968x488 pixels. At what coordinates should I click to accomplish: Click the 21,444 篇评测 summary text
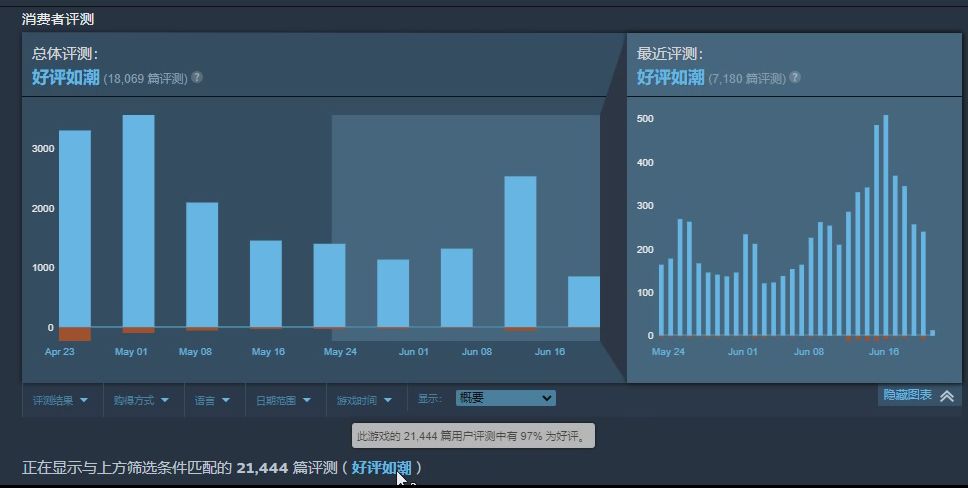pos(286,468)
